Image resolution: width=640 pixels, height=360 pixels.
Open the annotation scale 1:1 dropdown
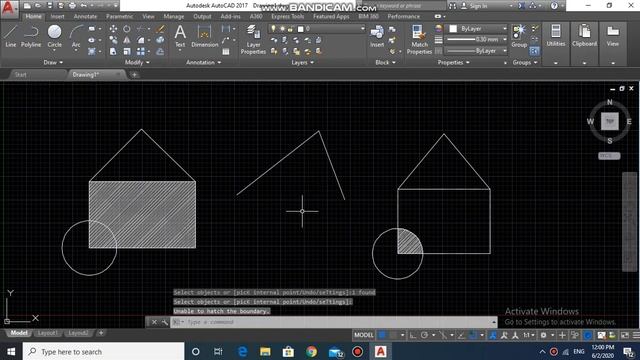[529, 335]
